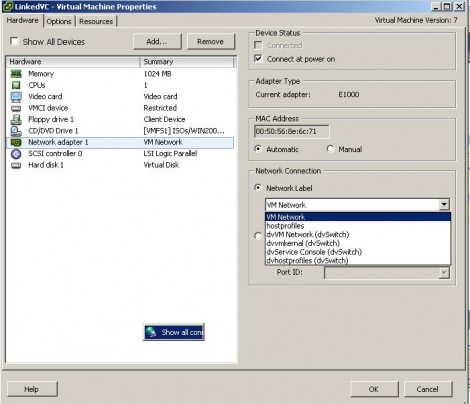Image resolution: width=470 pixels, height=404 pixels.
Task: Click the Client Device summary value
Action: pos(164,119)
